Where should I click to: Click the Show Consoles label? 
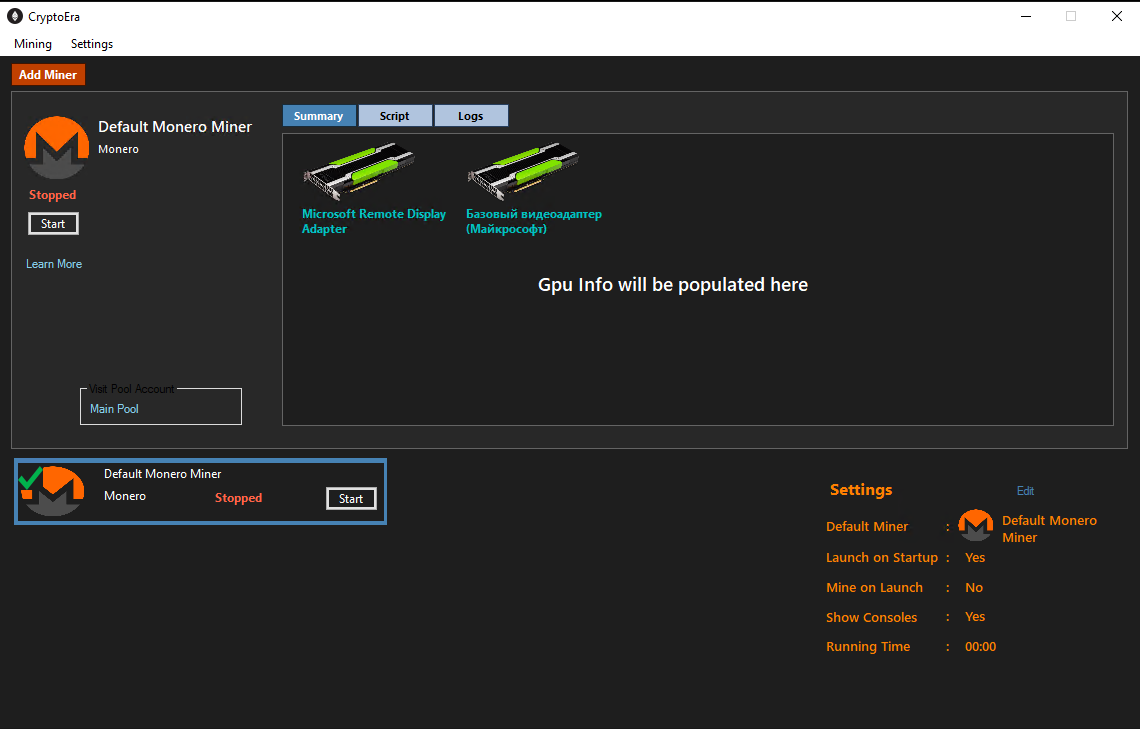tap(871, 617)
